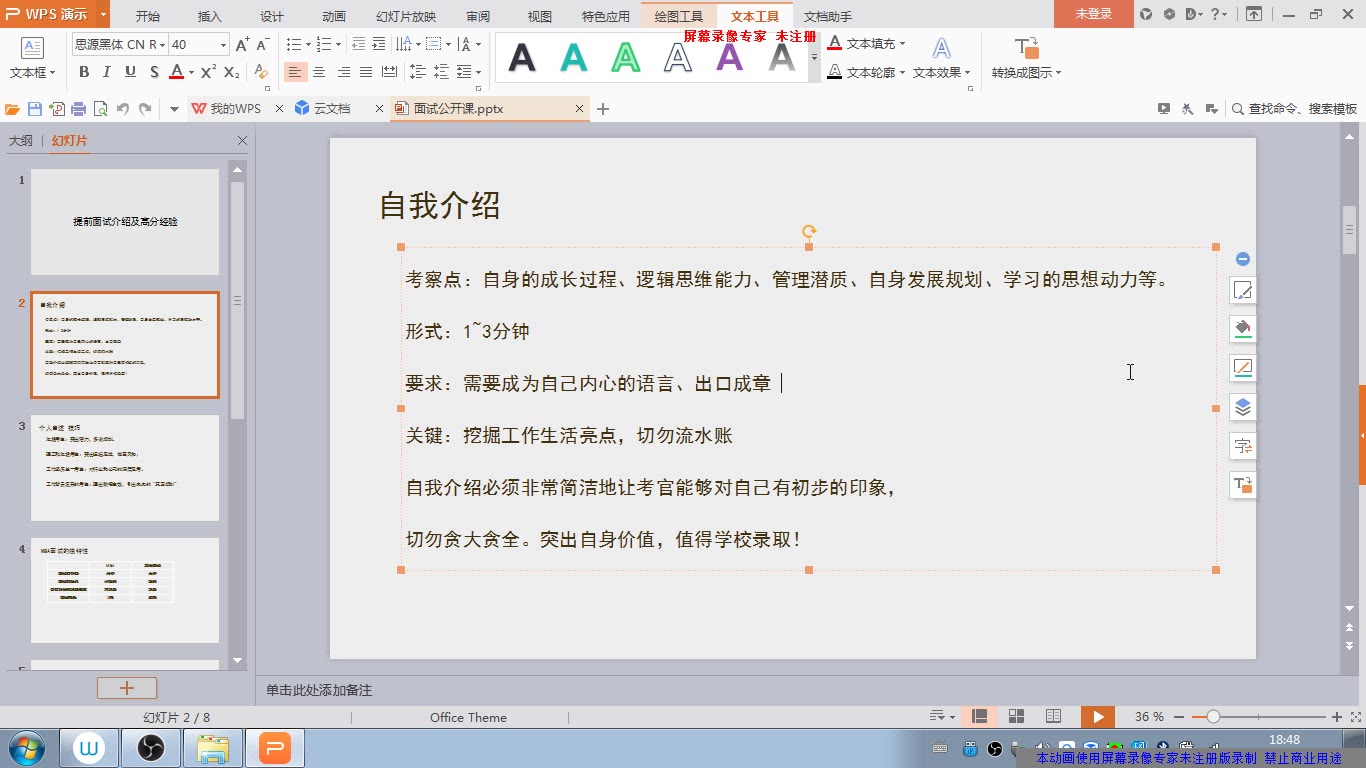The height and width of the screenshot is (768, 1366).
Task: Open the 设计 ribbon tab
Action: pos(272,16)
